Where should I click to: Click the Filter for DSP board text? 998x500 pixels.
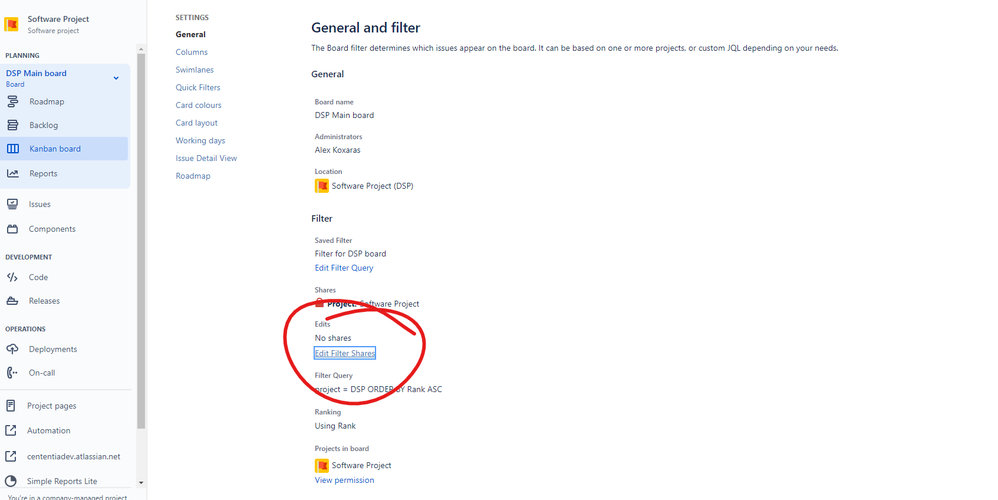[x=350, y=253]
